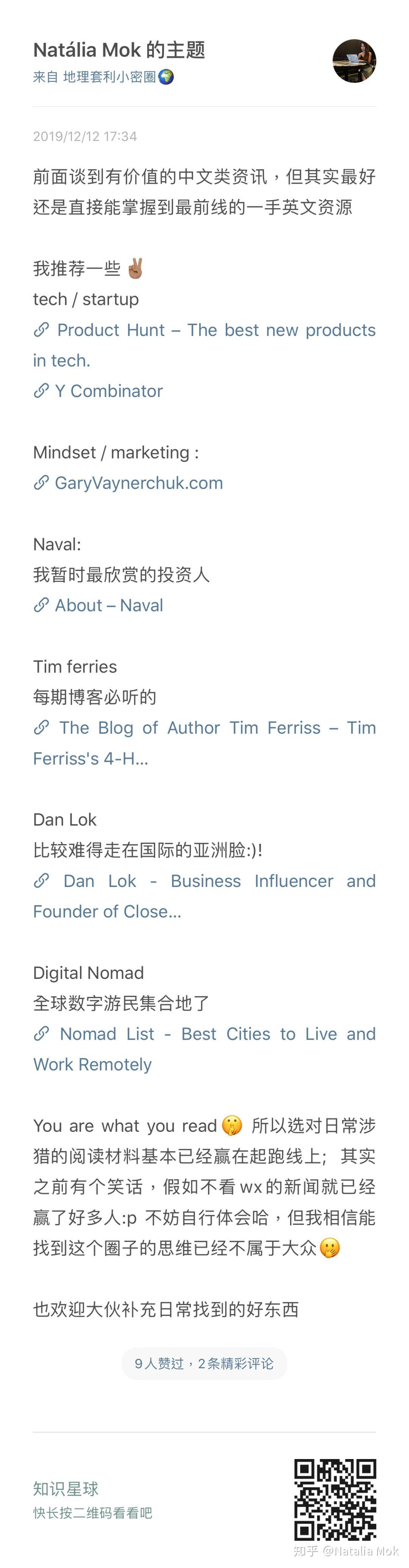Viewport: 409px width, 1568px height.
Task: Visit GaryVaynerchuk.com link
Action: point(139,483)
